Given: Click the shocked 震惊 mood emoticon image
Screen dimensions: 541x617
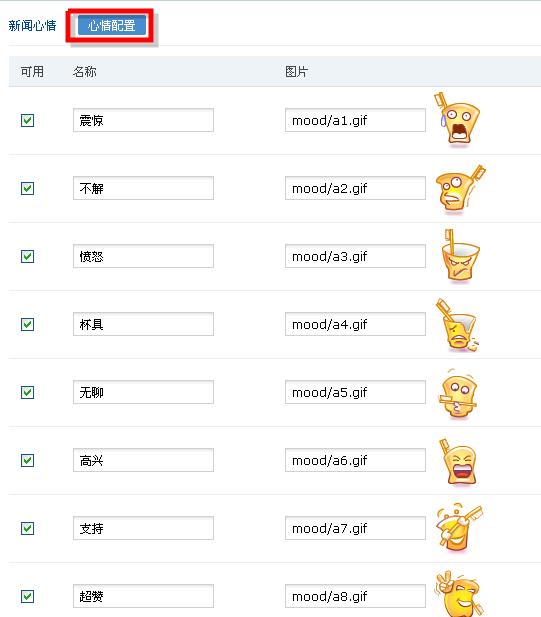Looking at the screenshot, I should pyautogui.click(x=457, y=120).
